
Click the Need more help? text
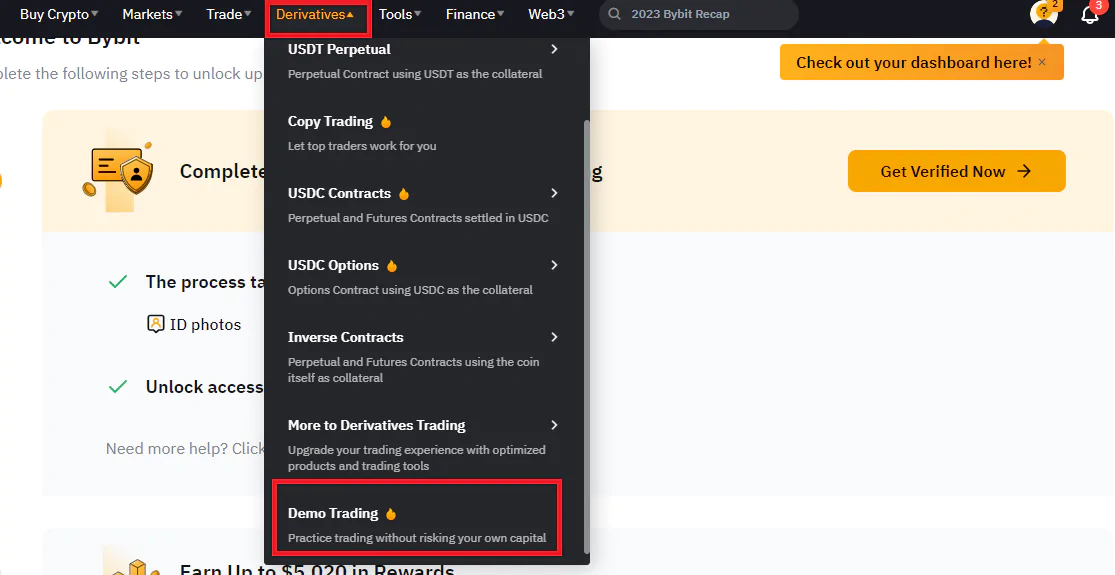pyautogui.click(x=167, y=448)
